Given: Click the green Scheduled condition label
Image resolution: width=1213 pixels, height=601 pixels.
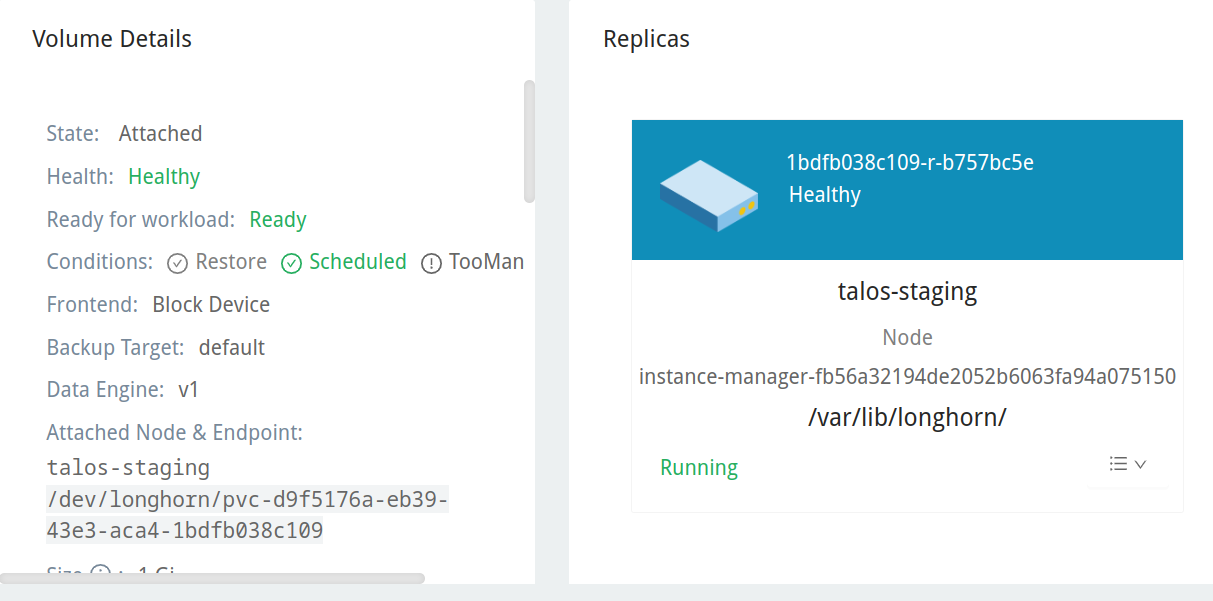Looking at the screenshot, I should tap(357, 262).
